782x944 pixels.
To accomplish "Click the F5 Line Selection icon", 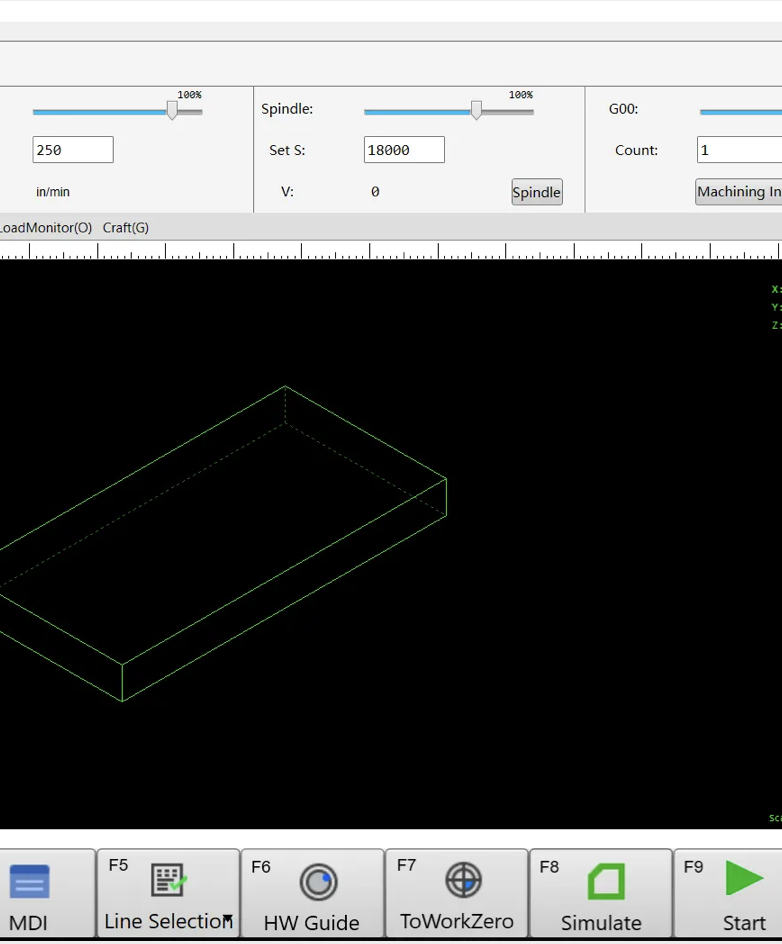I will 169,880.
